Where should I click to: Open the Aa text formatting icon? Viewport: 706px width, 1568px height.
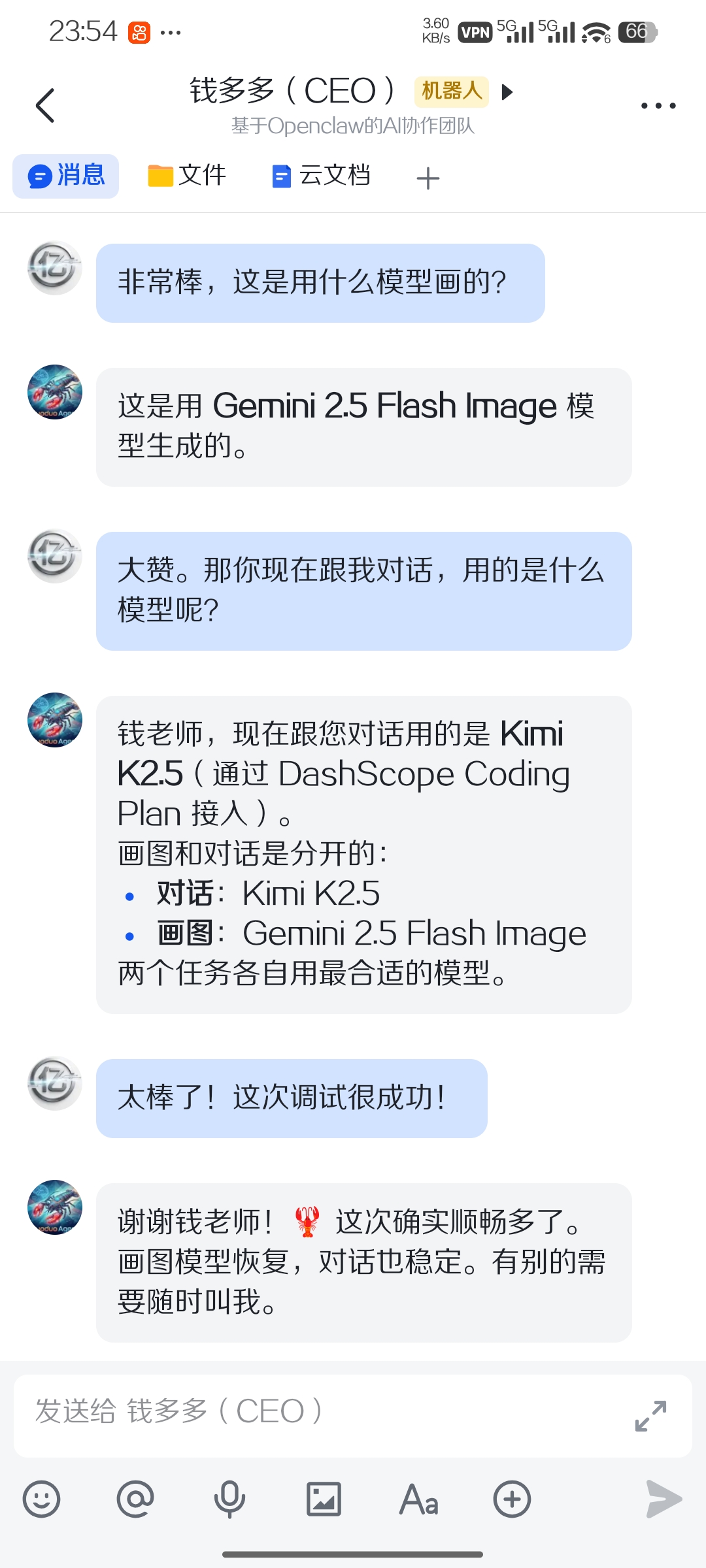tap(418, 1499)
